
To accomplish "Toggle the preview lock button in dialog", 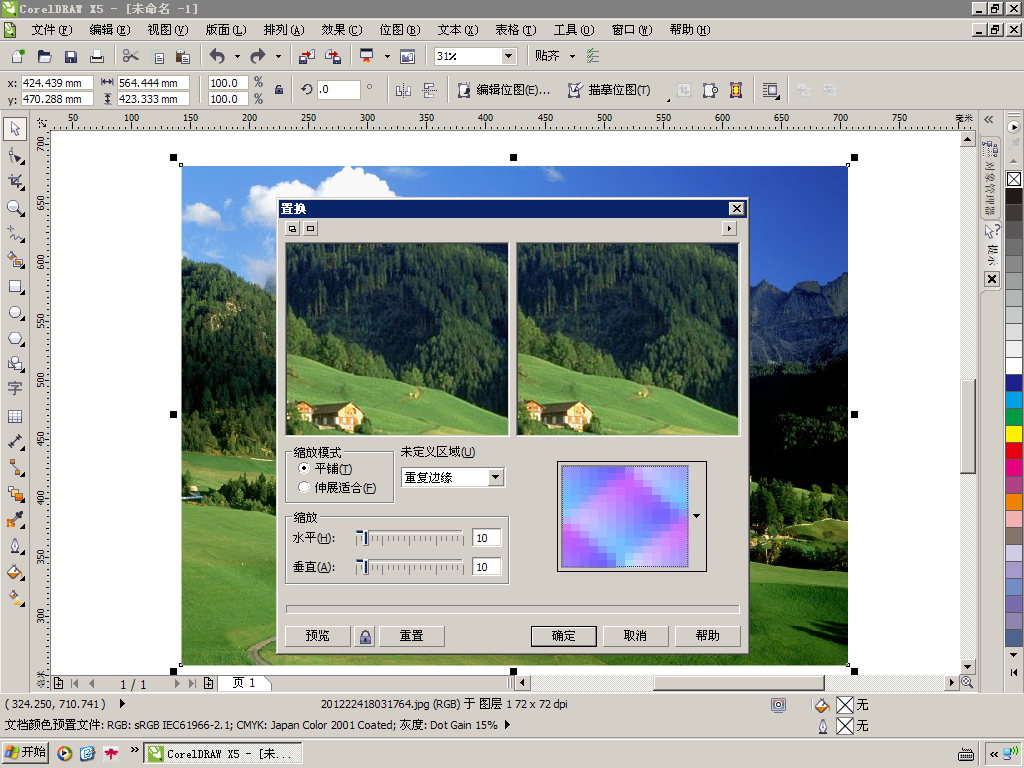I will 365,636.
